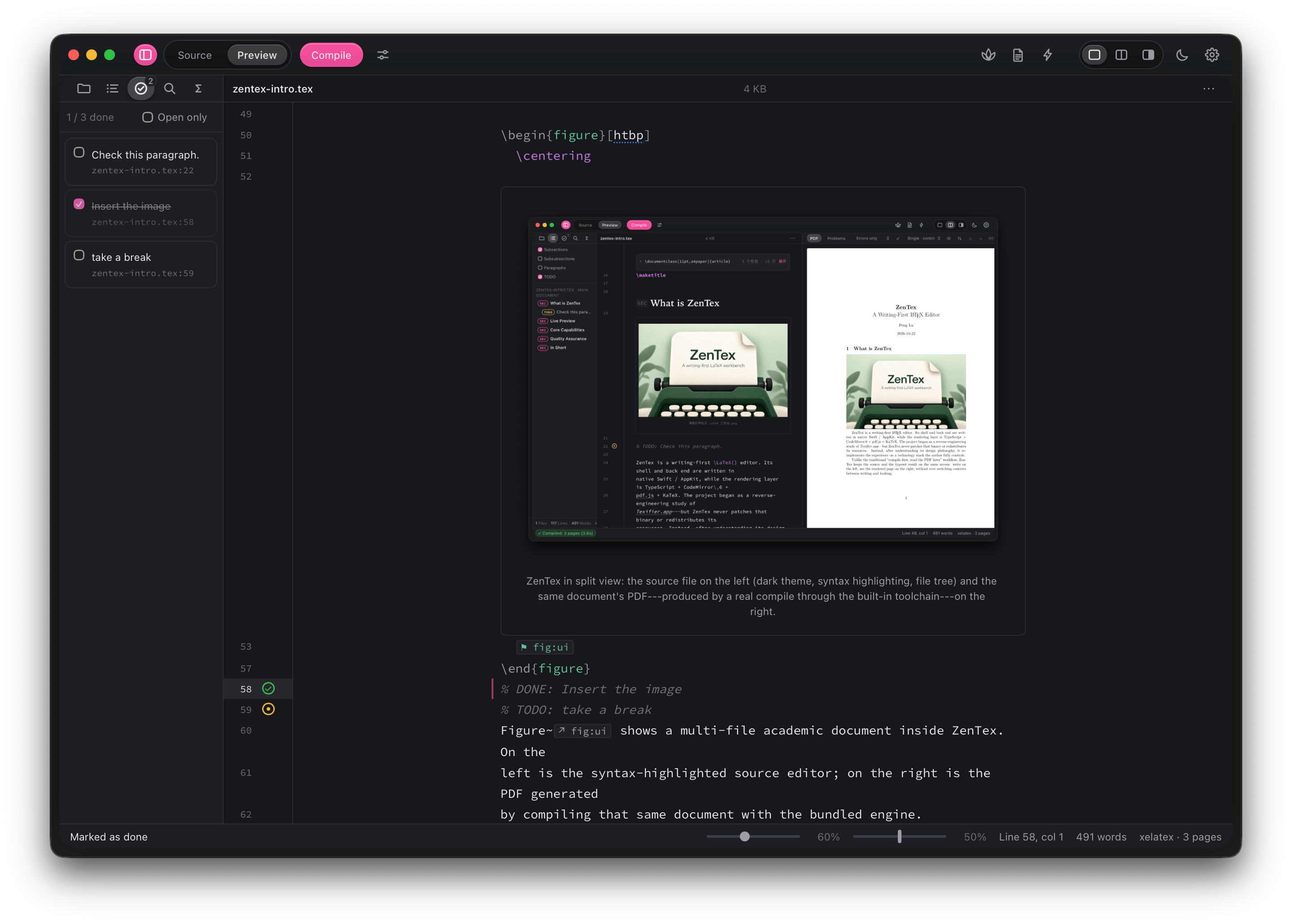Screen dimensions: 1292x924
Task: Check off 'Check this paragraph.' task
Action: tap(79, 153)
